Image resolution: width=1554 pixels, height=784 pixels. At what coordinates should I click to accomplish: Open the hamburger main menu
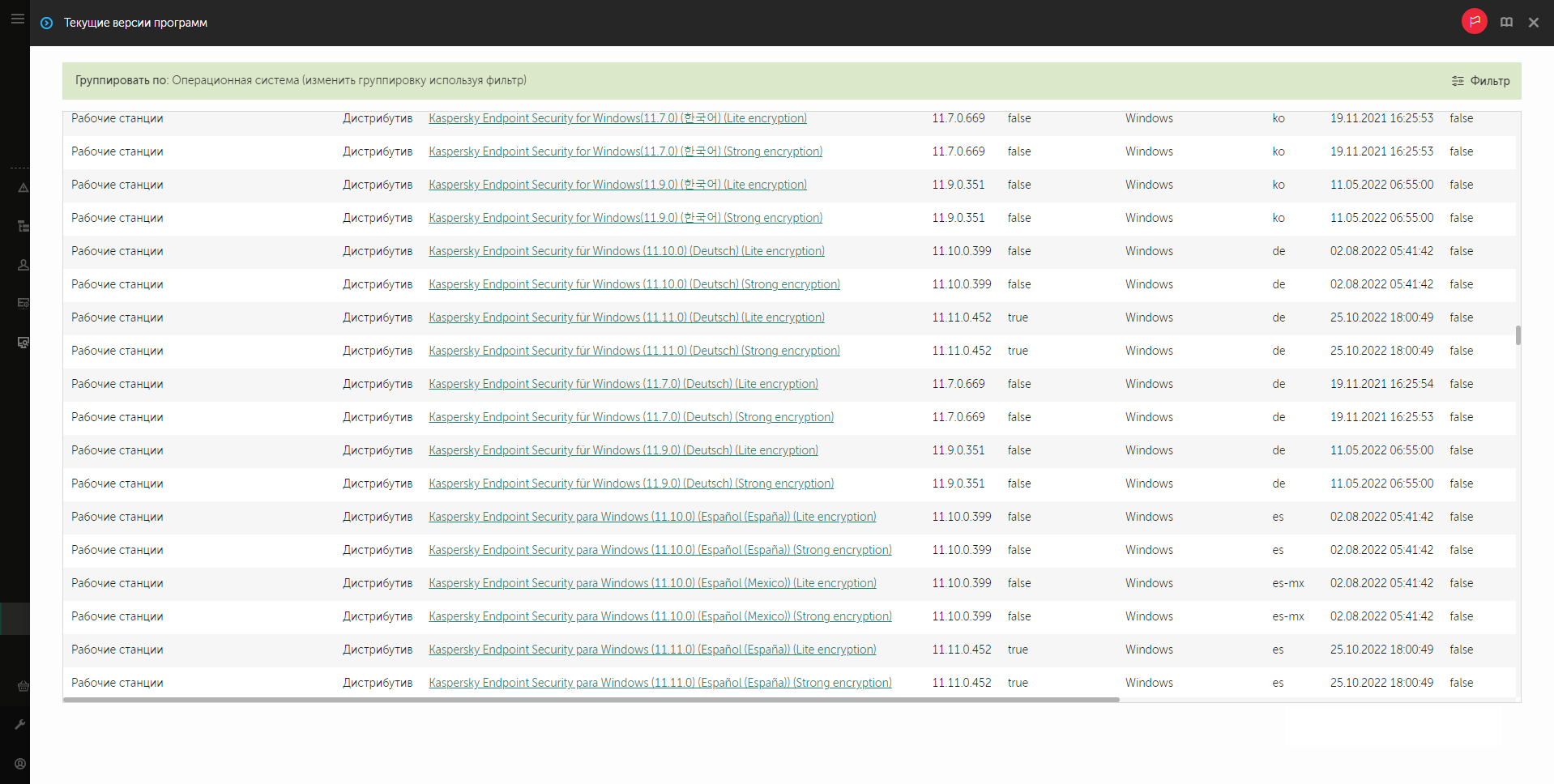click(17, 19)
